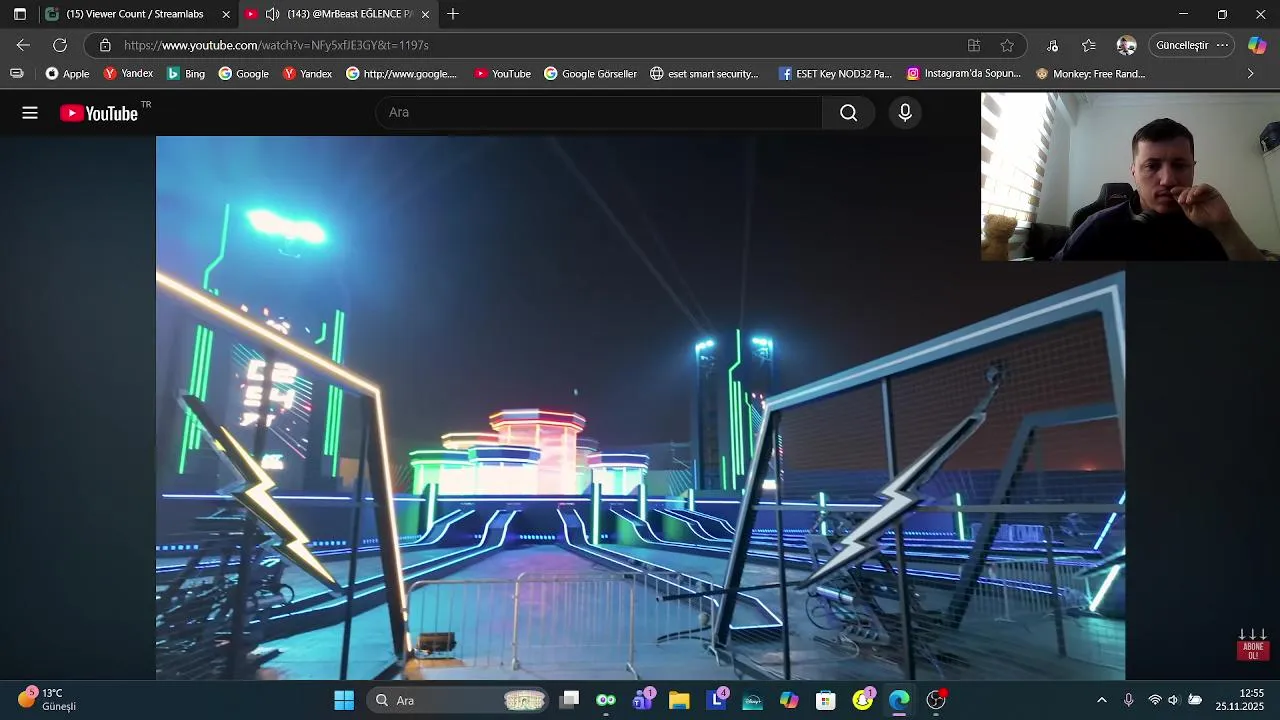Open the Windows Start menu

[x=344, y=700]
